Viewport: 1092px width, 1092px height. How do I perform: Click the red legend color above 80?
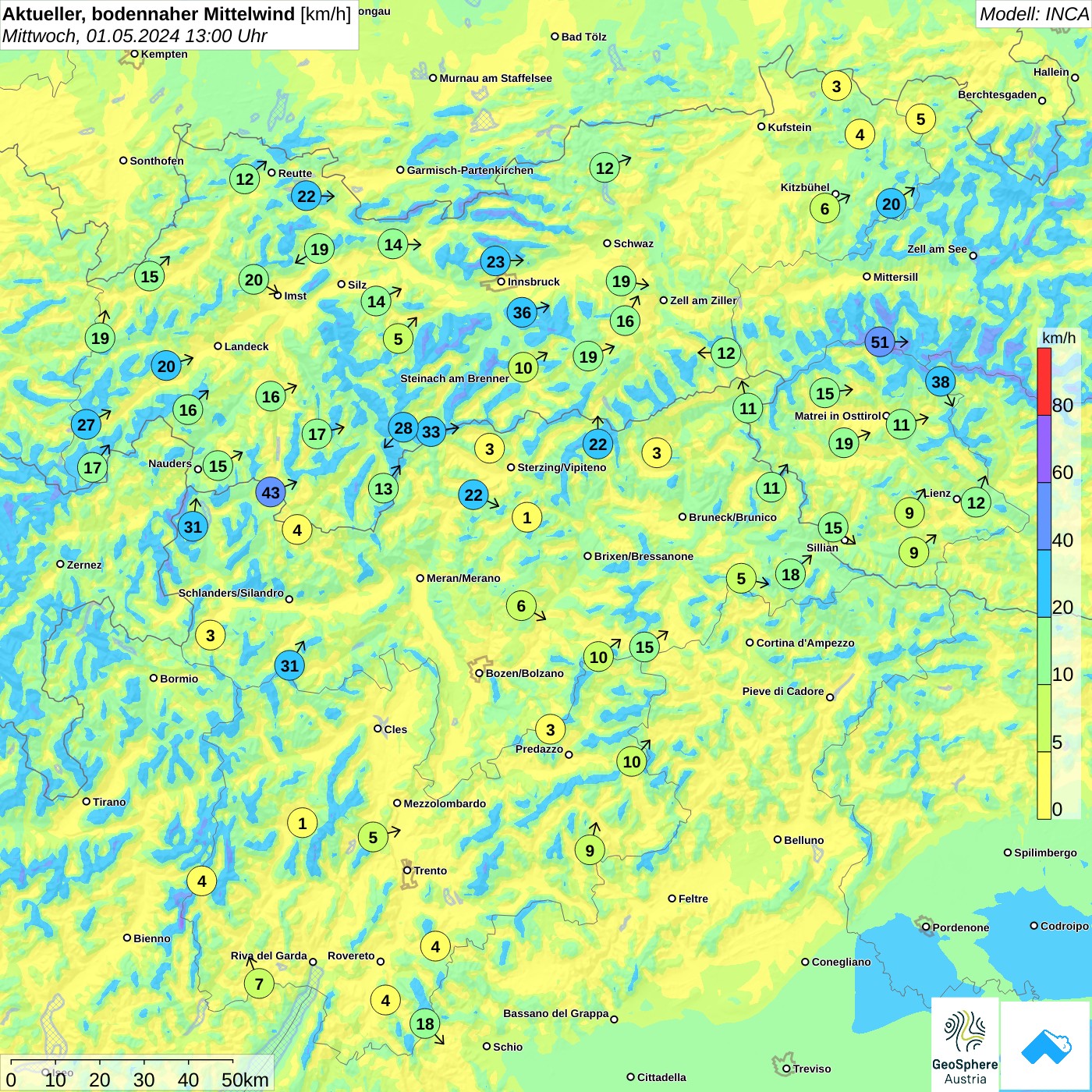click(1044, 381)
